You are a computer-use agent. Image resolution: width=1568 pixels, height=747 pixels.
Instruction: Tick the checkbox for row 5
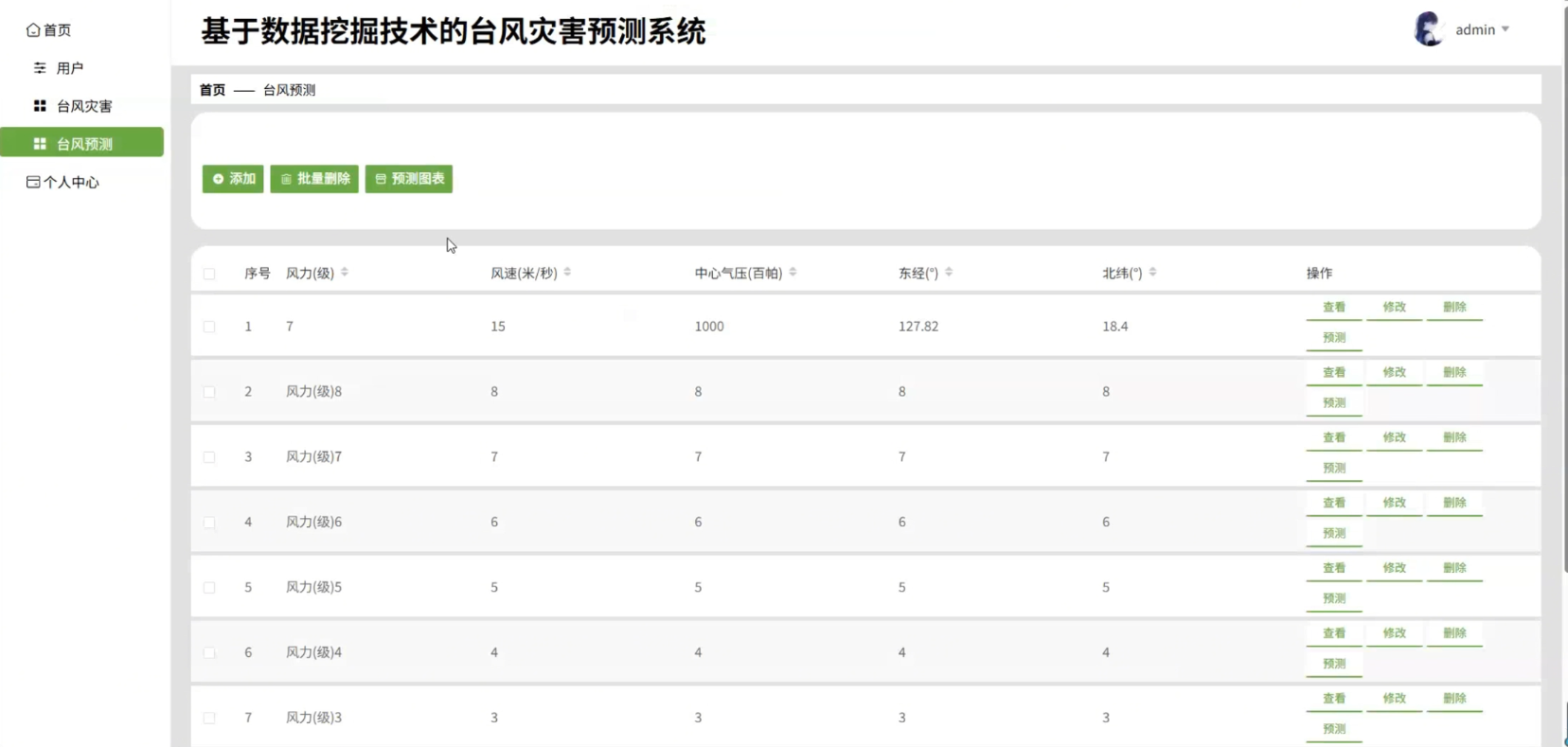pyautogui.click(x=209, y=588)
